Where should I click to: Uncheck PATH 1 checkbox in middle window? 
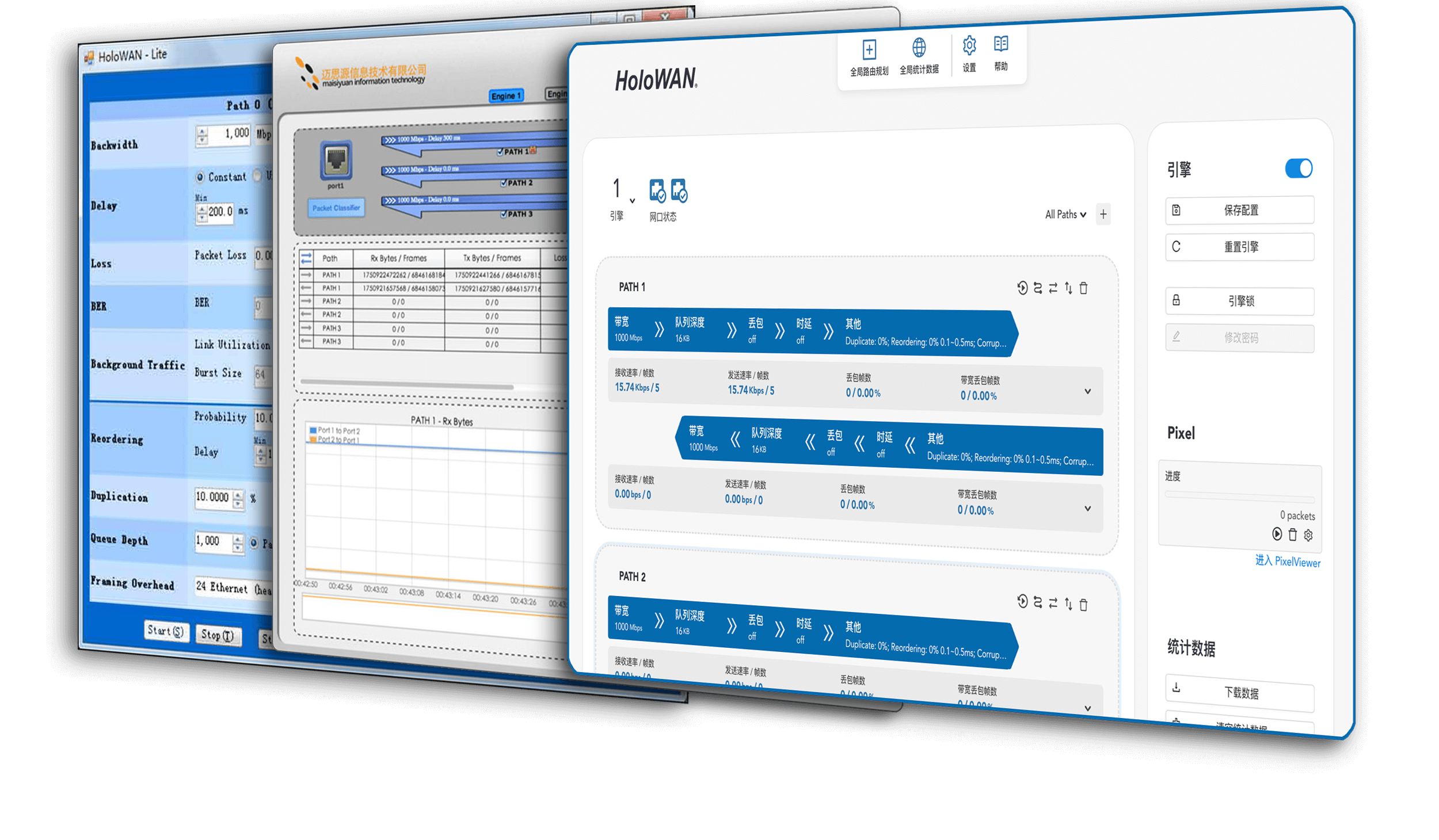[501, 152]
